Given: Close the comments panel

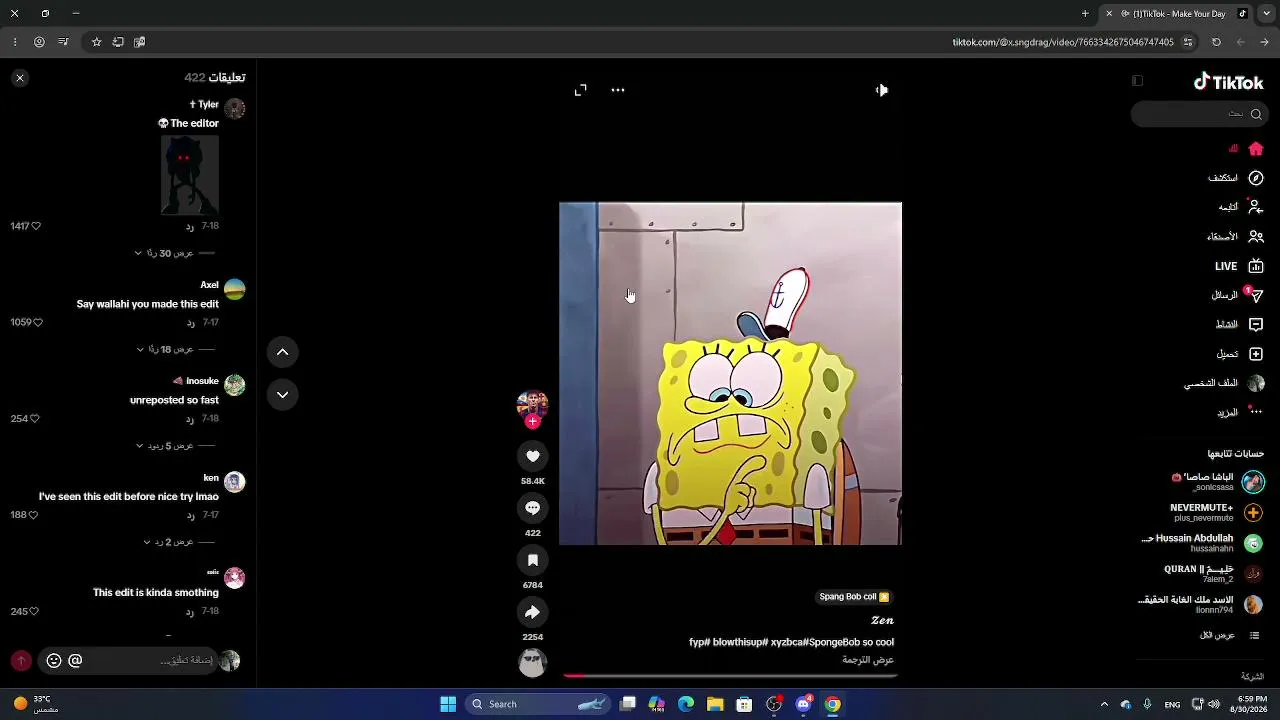Looking at the screenshot, I should click(x=20, y=78).
